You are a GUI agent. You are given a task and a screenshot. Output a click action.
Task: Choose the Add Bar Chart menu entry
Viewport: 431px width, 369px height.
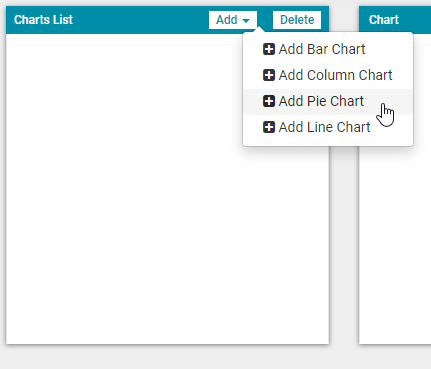(x=328, y=49)
